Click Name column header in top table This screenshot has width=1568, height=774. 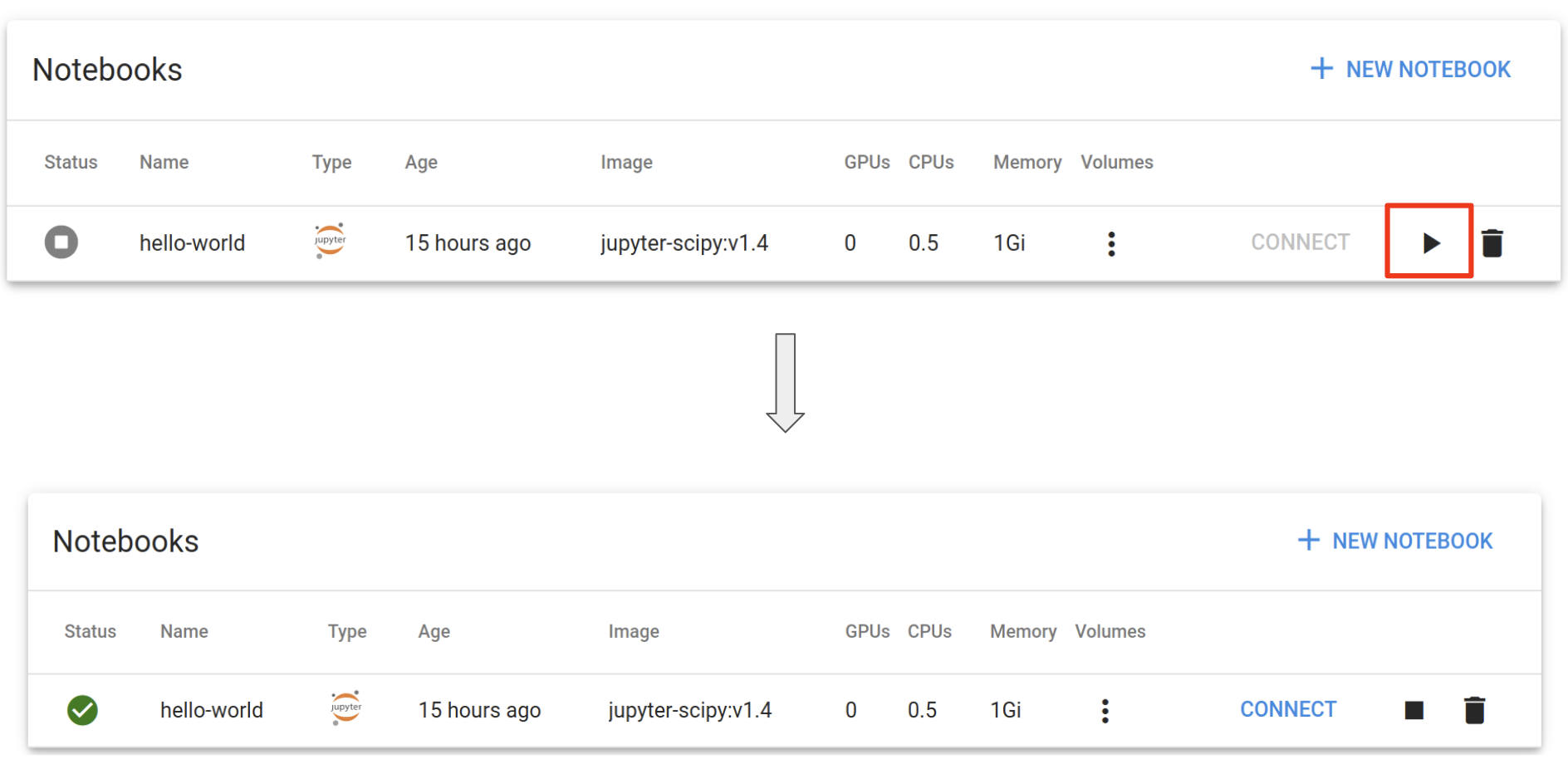pos(164,162)
